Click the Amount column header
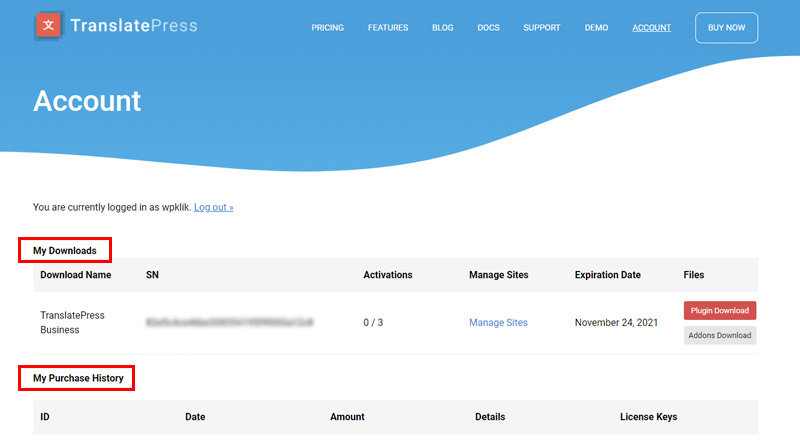Image resolution: width=800 pixels, height=444 pixels. (347, 417)
